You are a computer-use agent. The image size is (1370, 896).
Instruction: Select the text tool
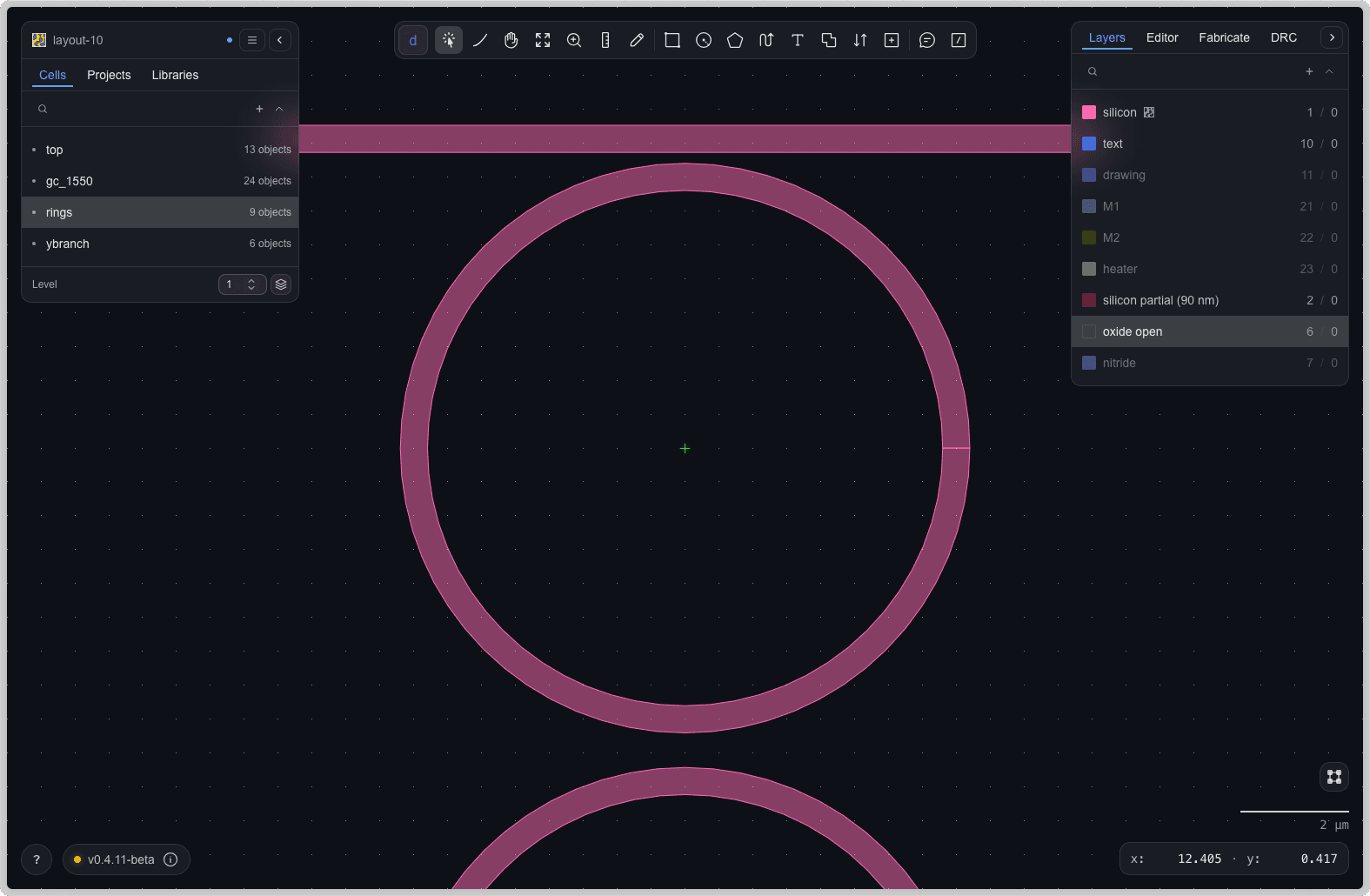click(798, 40)
